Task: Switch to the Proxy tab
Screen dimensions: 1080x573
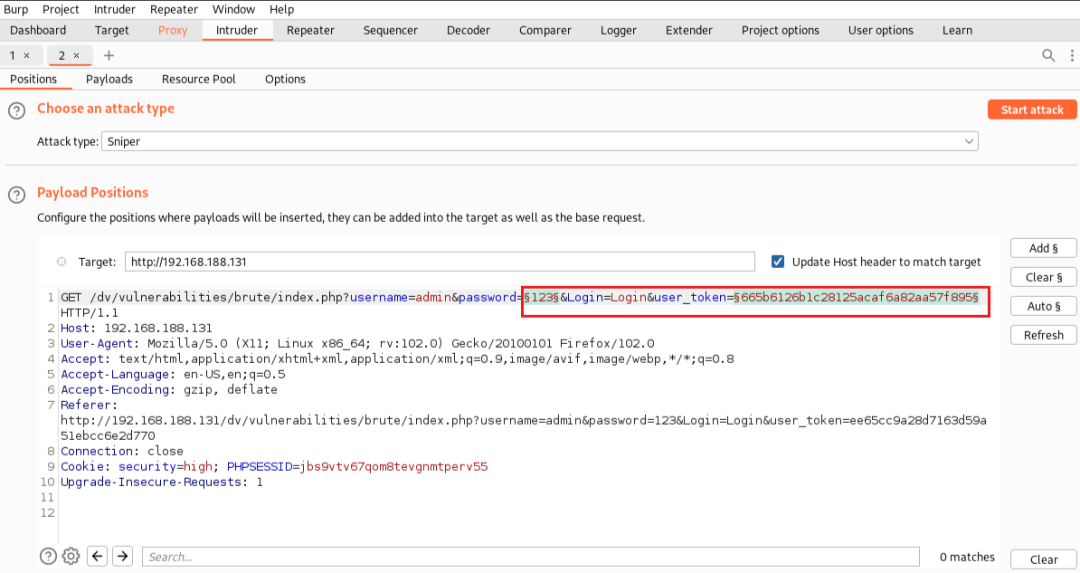Action: [x=172, y=30]
